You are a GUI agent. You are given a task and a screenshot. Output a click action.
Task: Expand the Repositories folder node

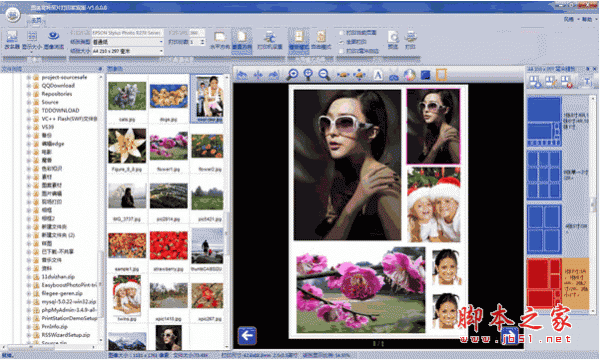click(28, 94)
